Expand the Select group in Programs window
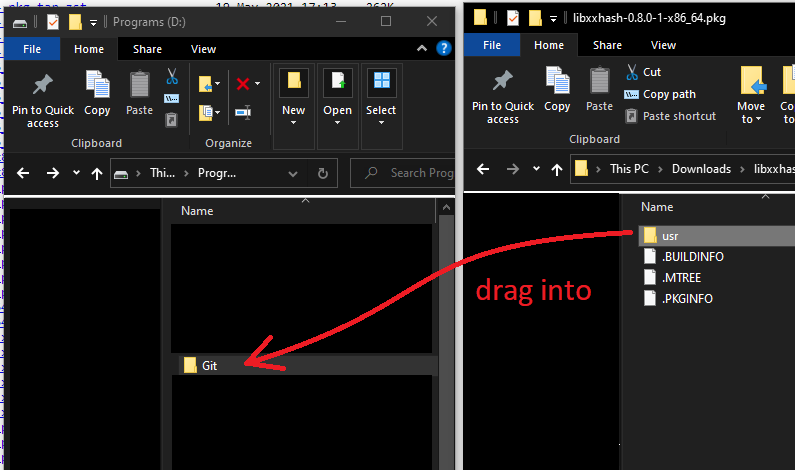Image resolution: width=795 pixels, height=470 pixels. pos(381,106)
